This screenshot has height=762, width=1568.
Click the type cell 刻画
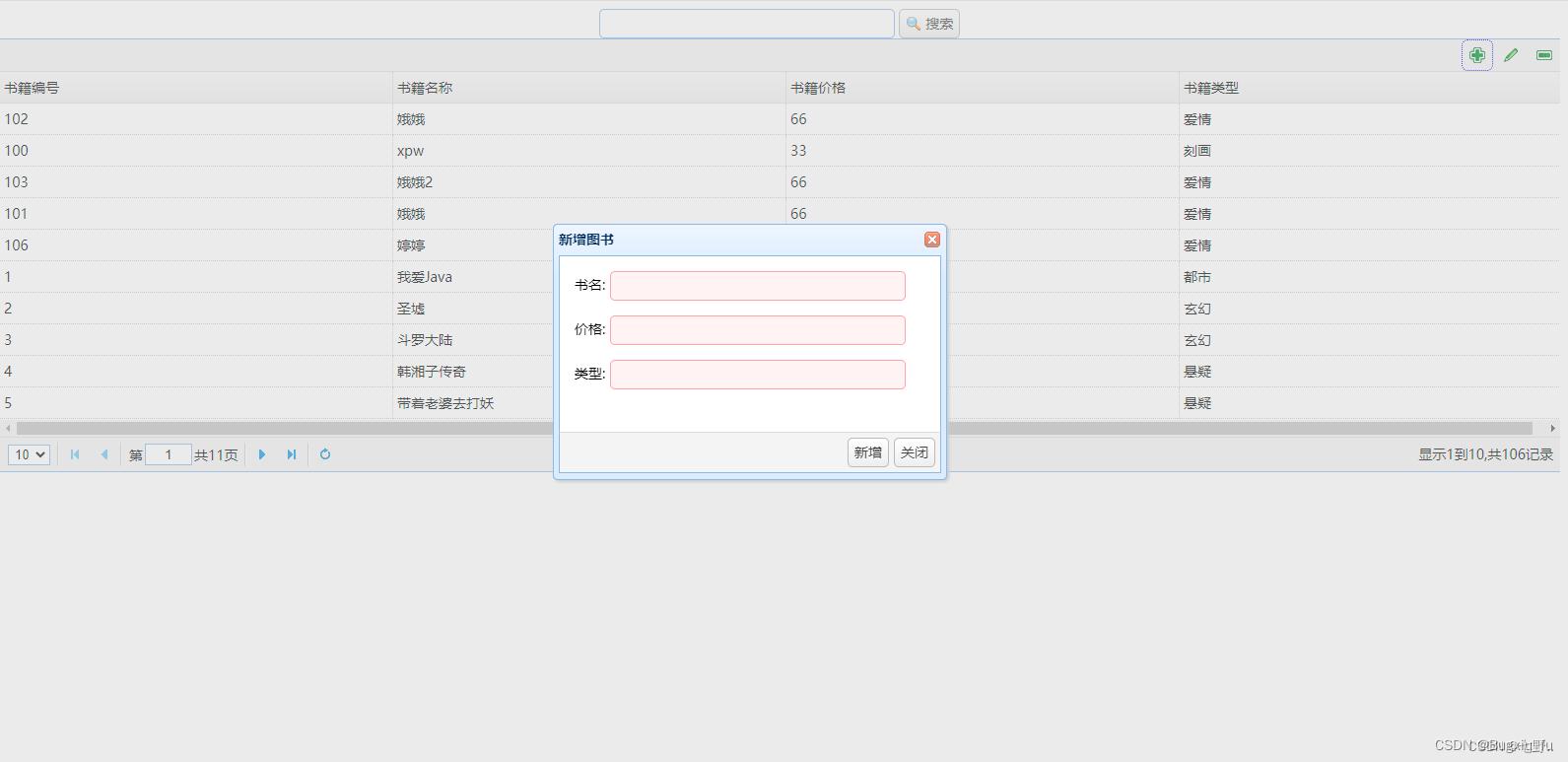click(x=1369, y=151)
